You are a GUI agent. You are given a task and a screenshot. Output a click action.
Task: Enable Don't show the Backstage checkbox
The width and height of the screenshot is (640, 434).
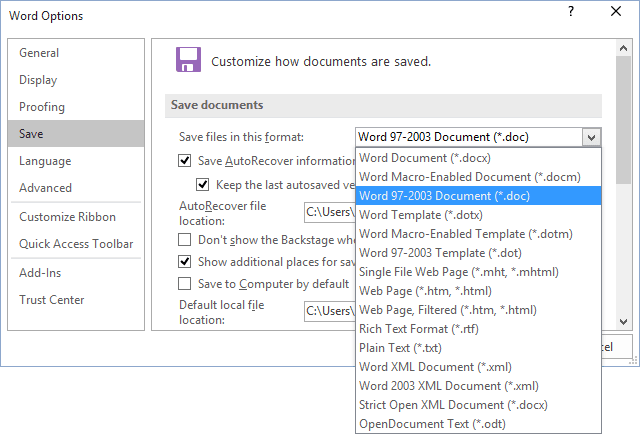184,239
